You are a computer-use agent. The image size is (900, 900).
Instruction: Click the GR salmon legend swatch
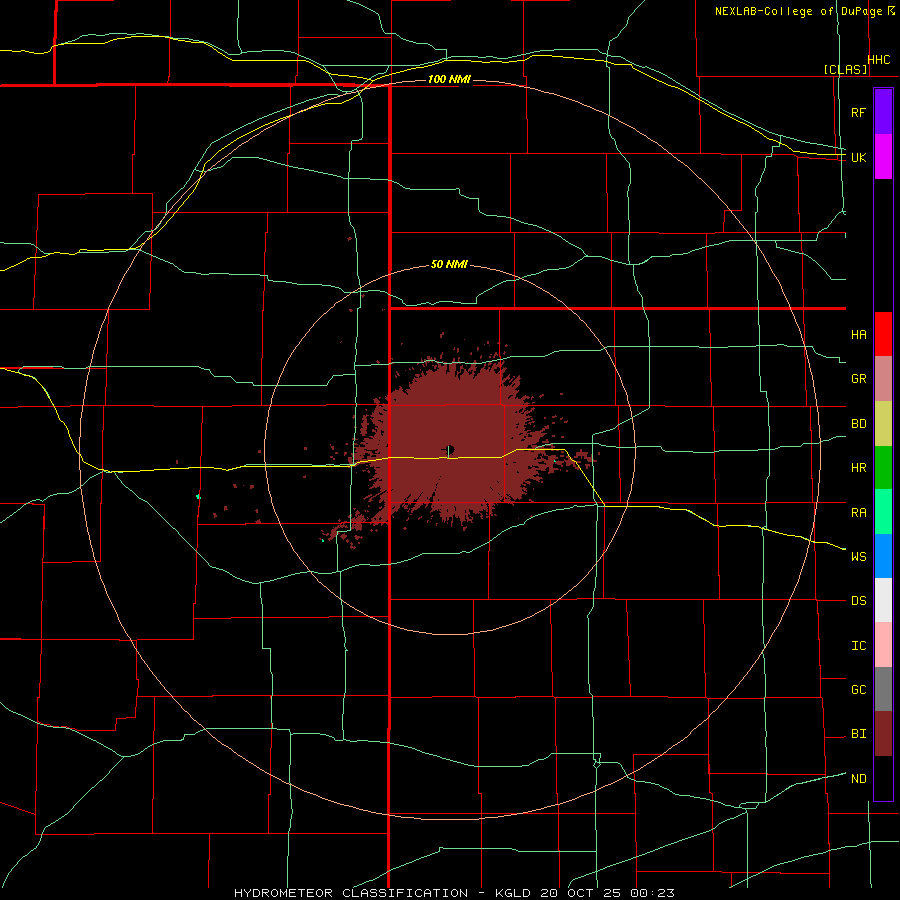pyautogui.click(x=883, y=379)
